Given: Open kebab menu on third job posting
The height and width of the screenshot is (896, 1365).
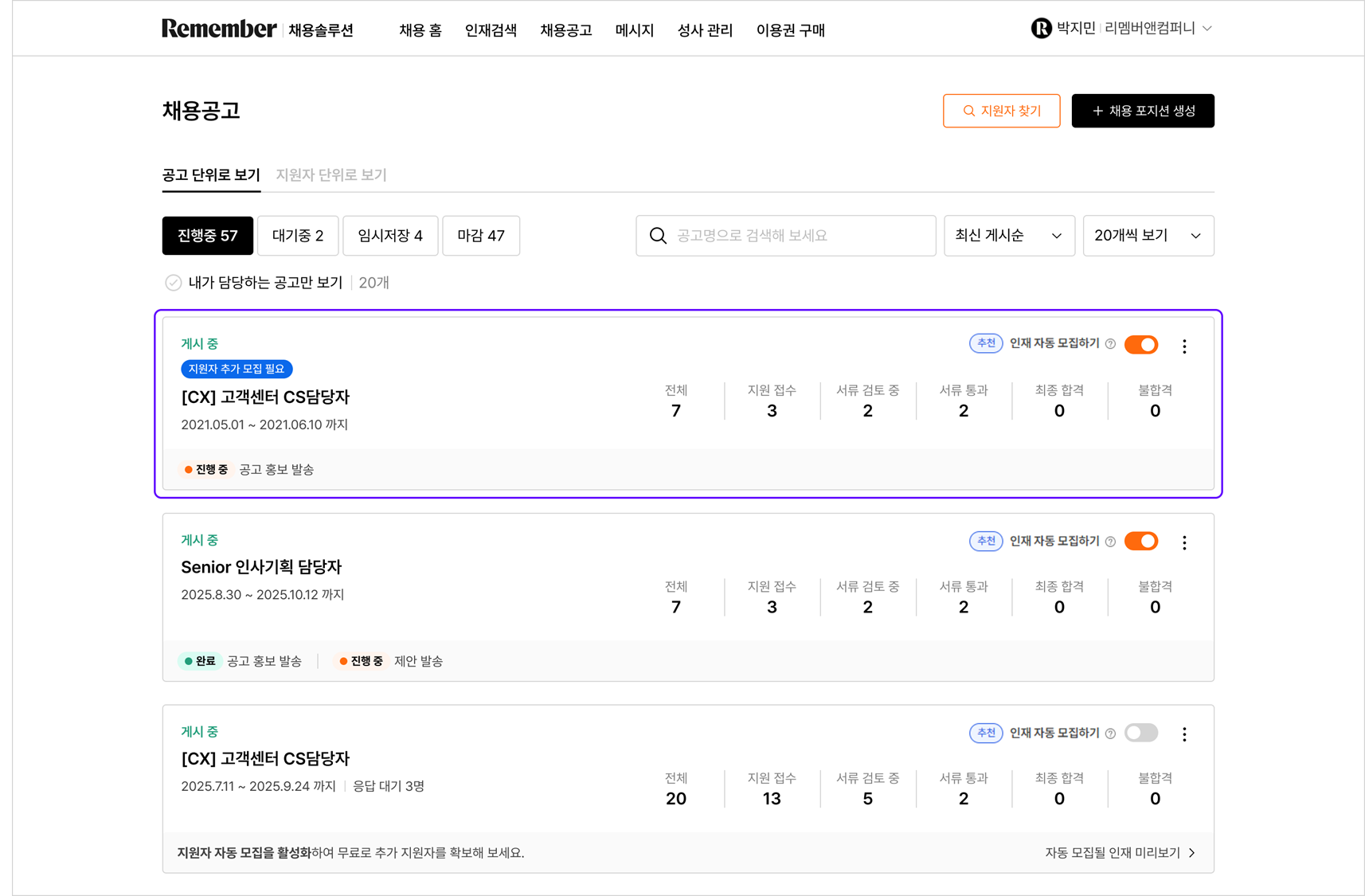Looking at the screenshot, I should (x=1184, y=734).
